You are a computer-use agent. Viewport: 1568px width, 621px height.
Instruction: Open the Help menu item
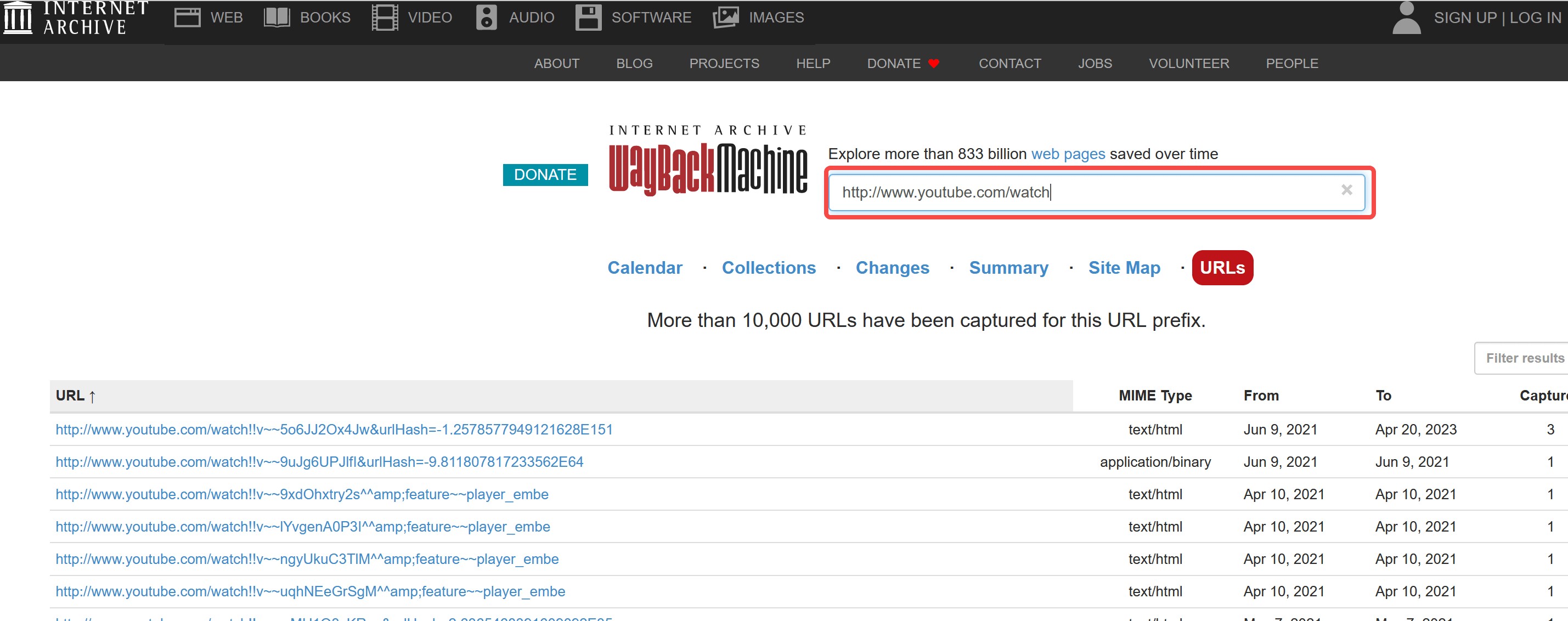tap(813, 63)
